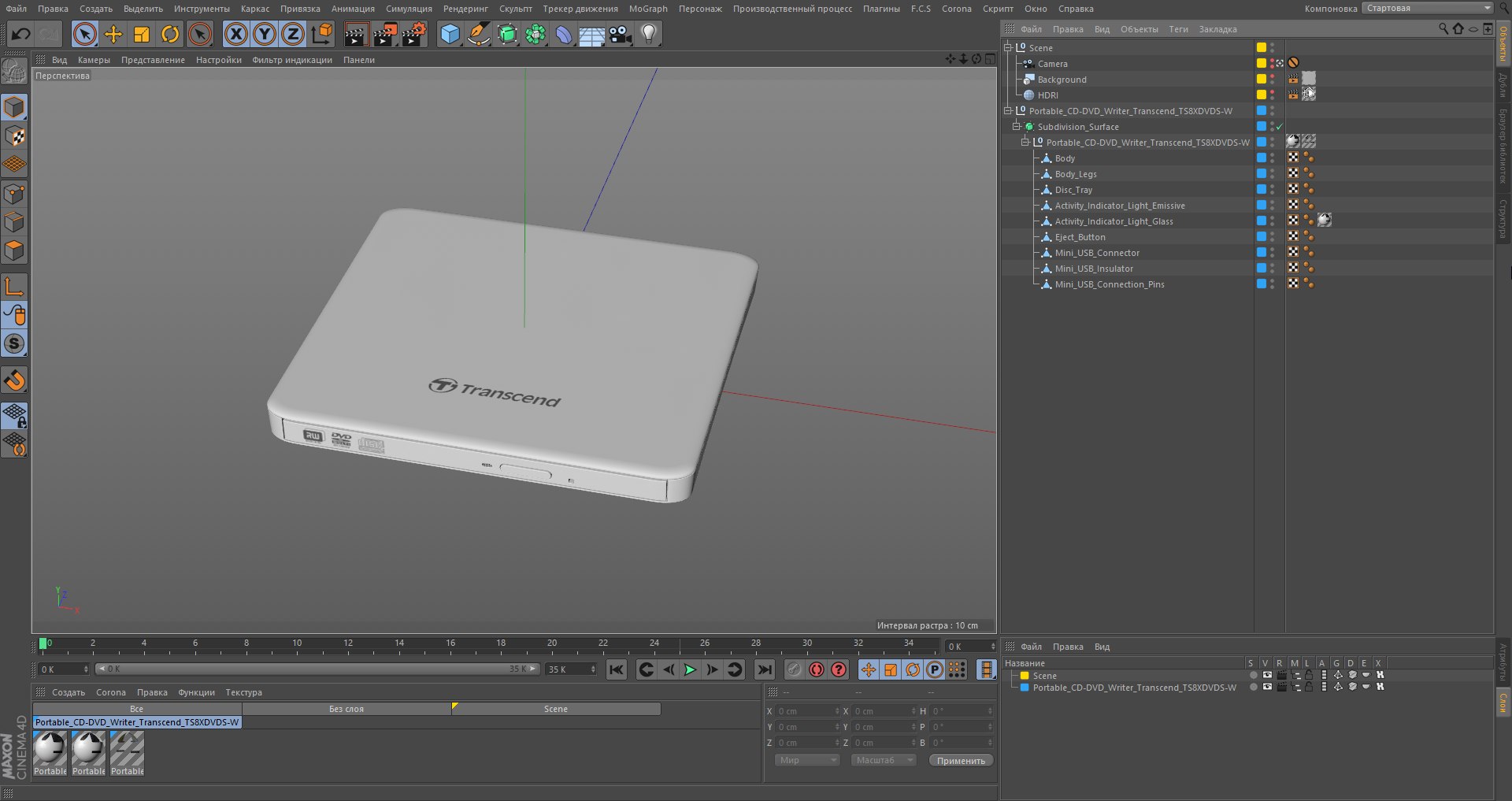The height and width of the screenshot is (801, 1512).
Task: Toggle Scene layer visibility eye in Layers
Action: click(1267, 675)
